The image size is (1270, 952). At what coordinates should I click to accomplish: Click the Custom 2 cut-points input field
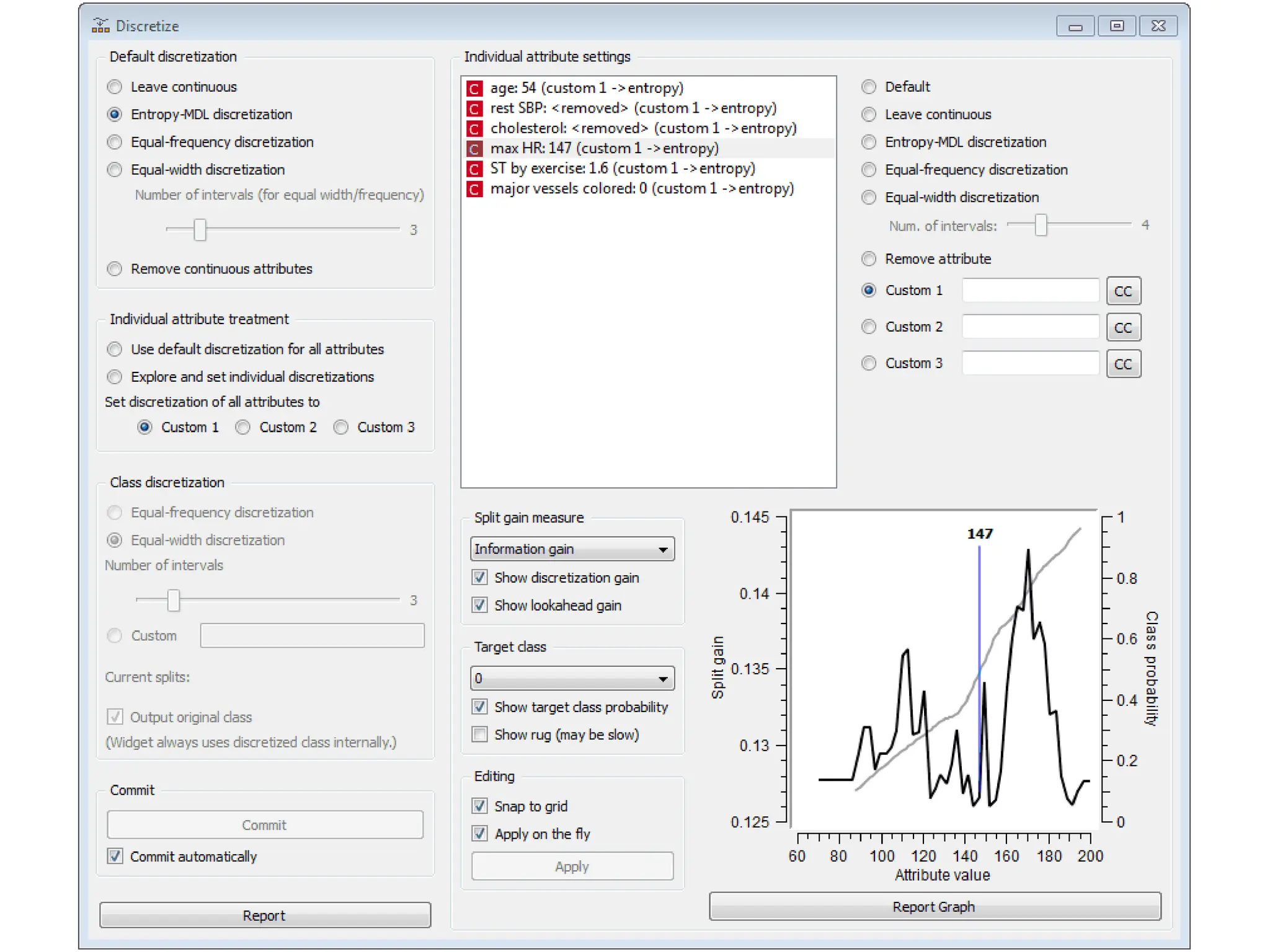pos(1030,327)
